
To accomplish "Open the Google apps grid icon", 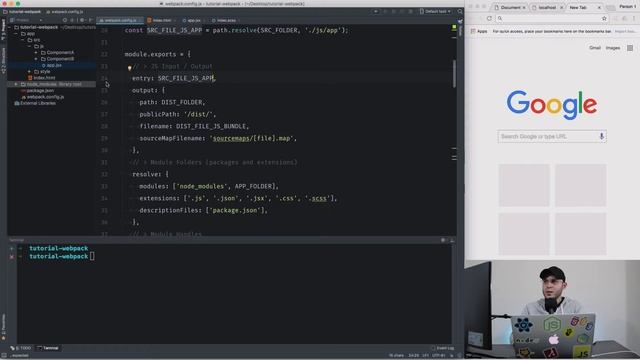I will 630,48.
